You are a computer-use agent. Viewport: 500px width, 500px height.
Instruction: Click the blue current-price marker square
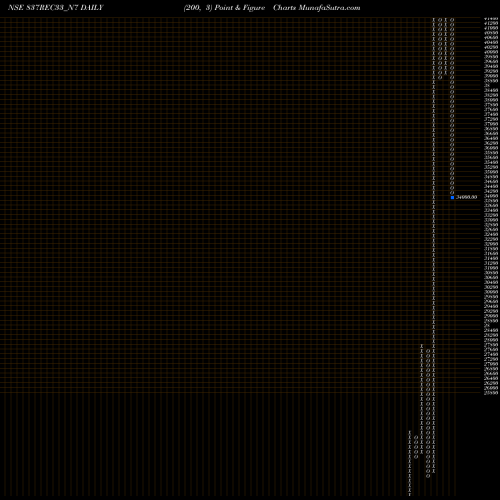[452, 197]
